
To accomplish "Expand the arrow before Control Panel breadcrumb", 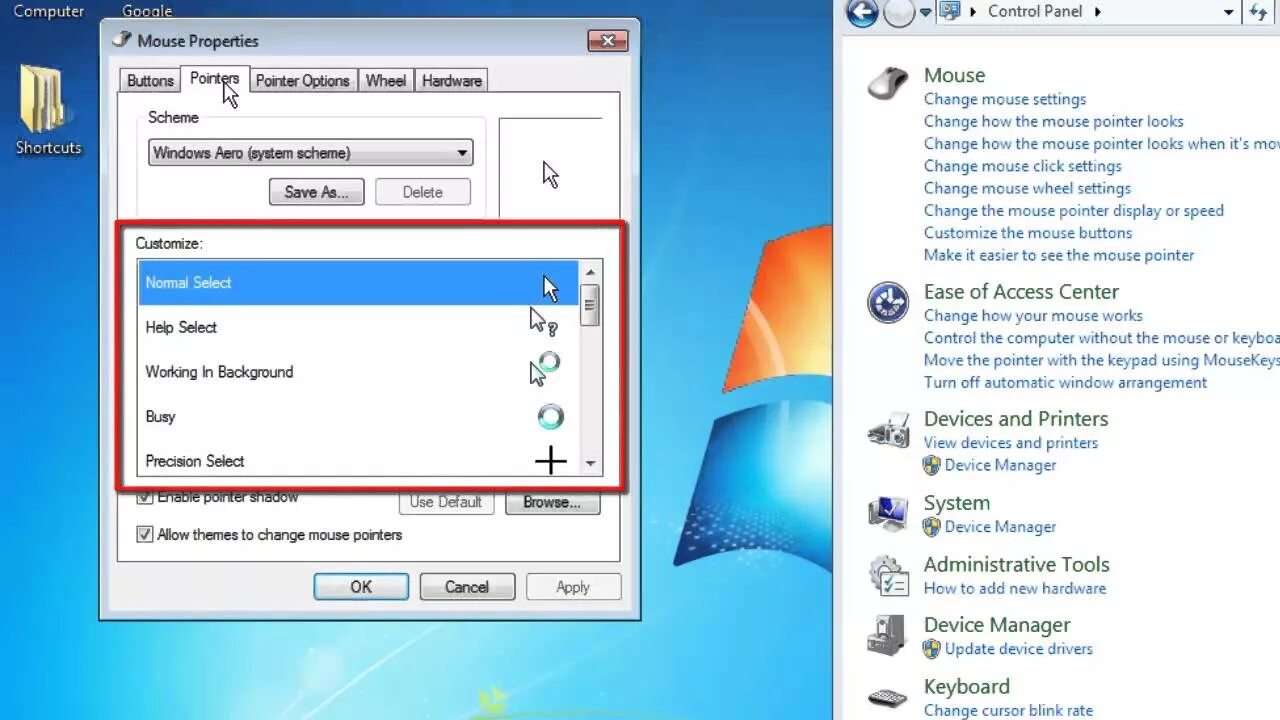I will click(x=975, y=12).
